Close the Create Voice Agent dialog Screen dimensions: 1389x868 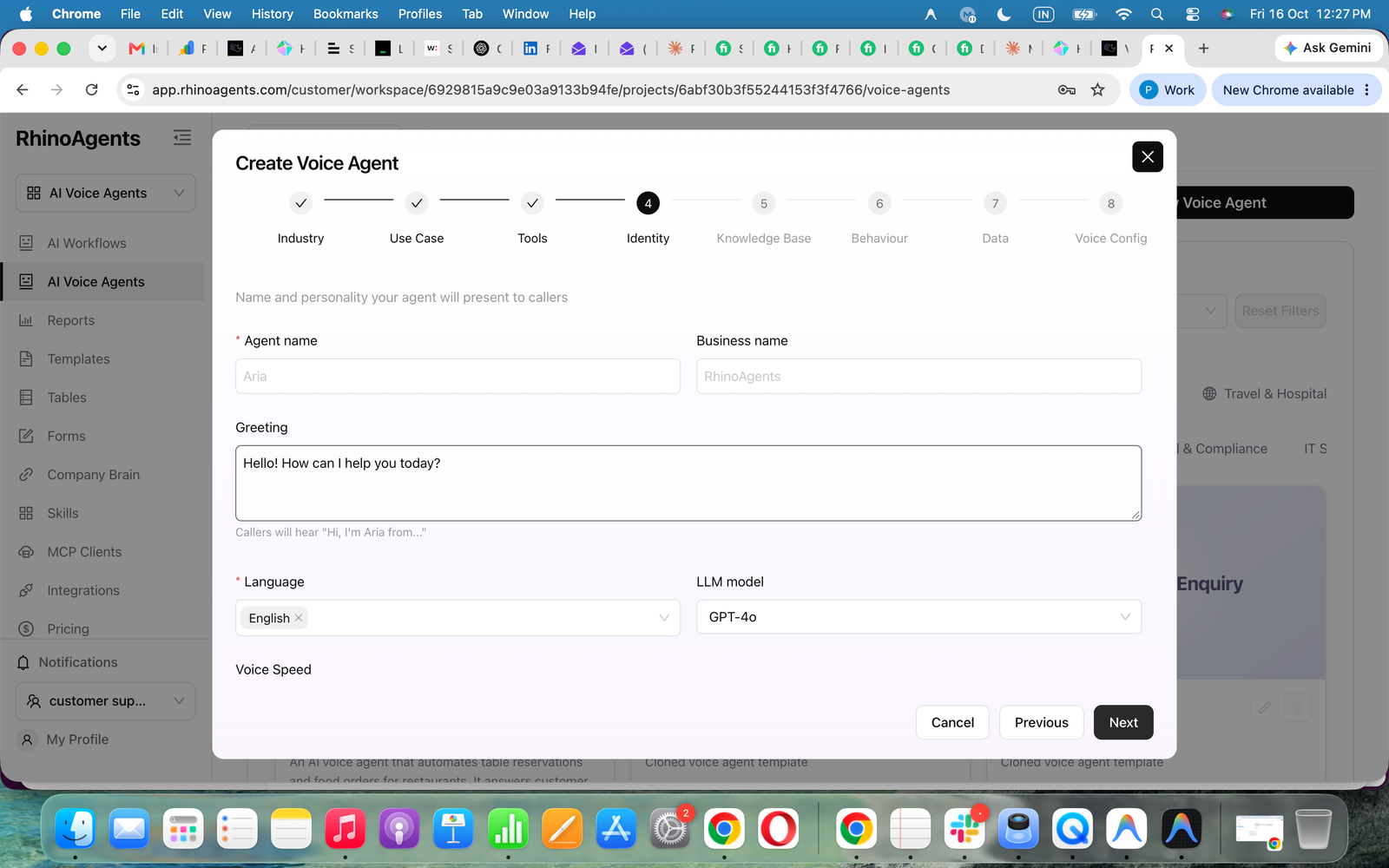pos(1148,157)
